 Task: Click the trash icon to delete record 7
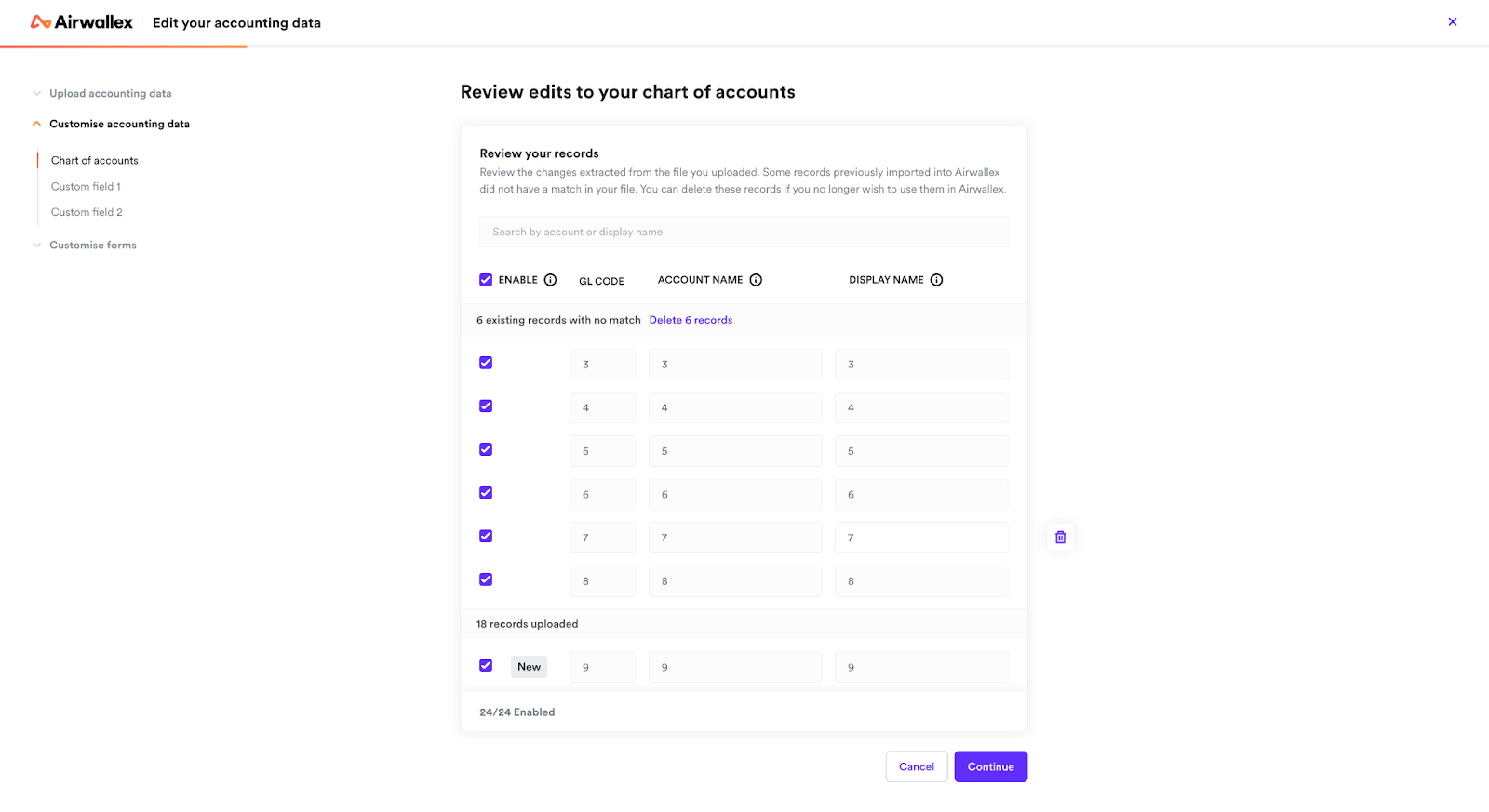click(x=1060, y=537)
